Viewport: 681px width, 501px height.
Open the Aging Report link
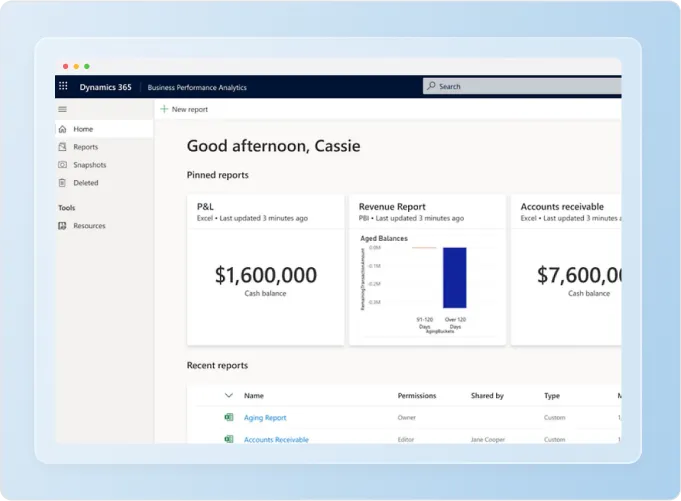(265, 418)
